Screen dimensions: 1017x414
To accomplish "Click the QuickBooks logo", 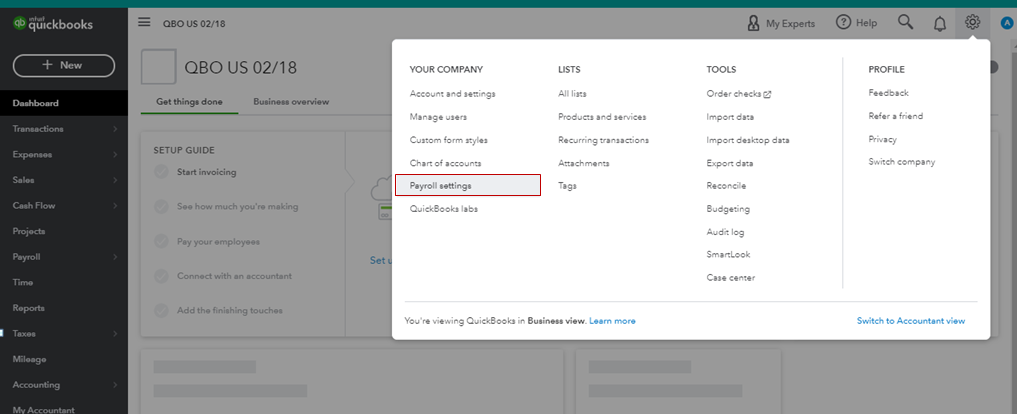I will (x=53, y=24).
